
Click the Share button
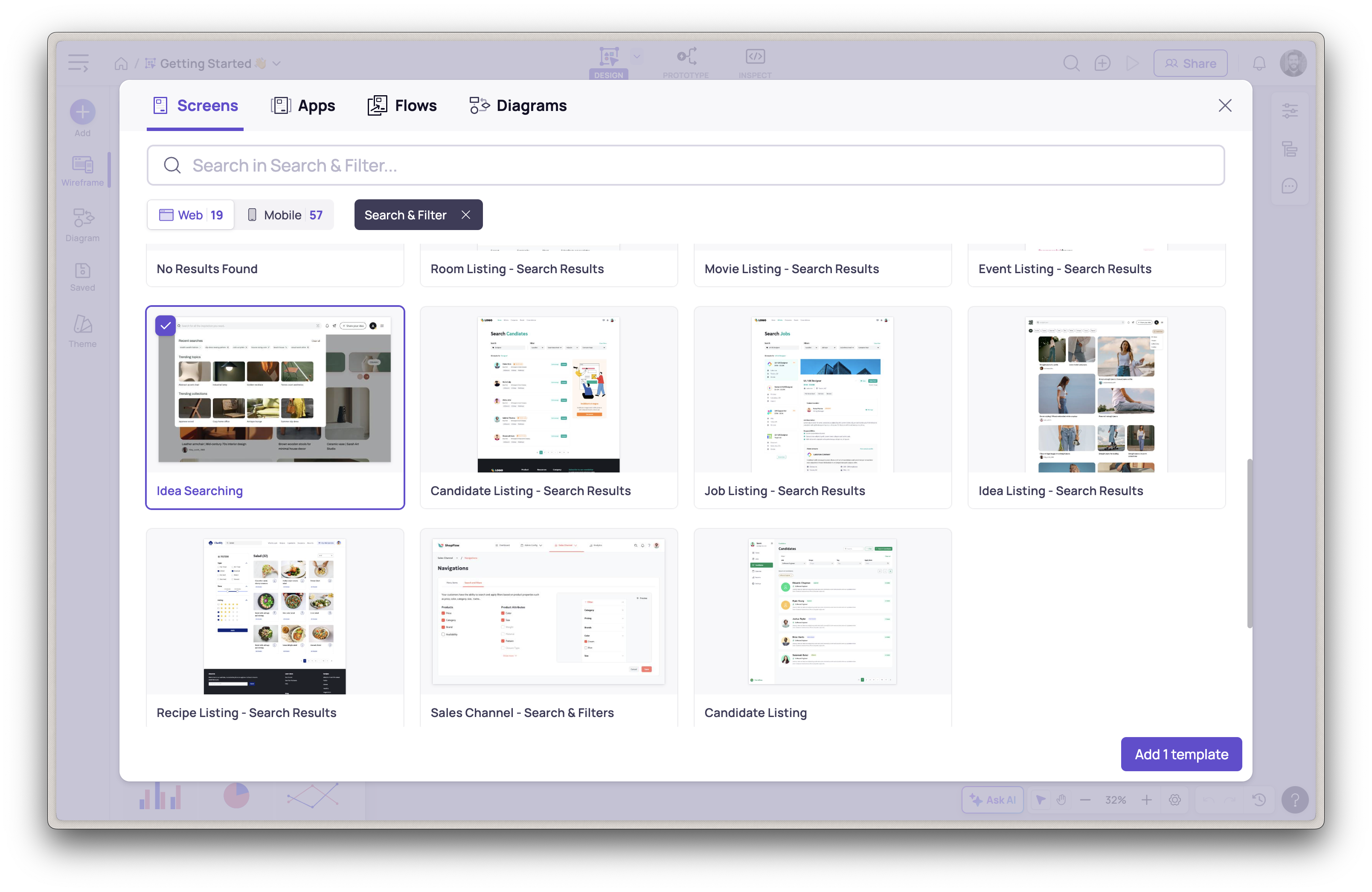click(1190, 64)
